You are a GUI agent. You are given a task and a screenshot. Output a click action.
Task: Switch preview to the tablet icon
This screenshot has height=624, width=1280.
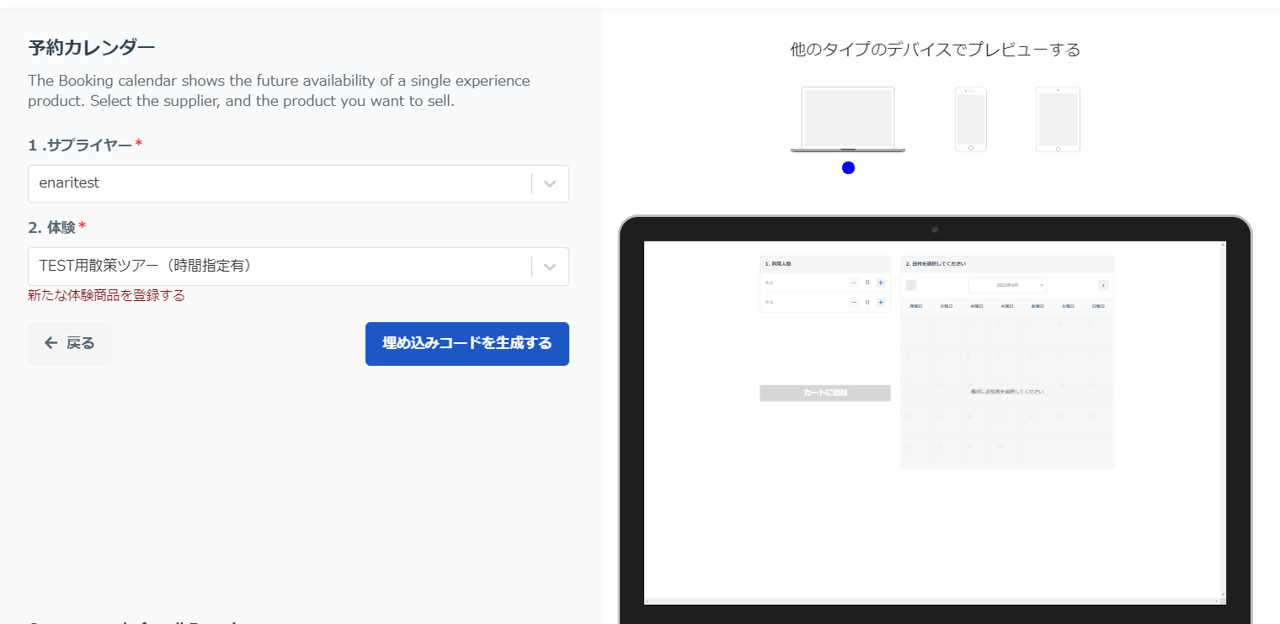pos(1057,119)
